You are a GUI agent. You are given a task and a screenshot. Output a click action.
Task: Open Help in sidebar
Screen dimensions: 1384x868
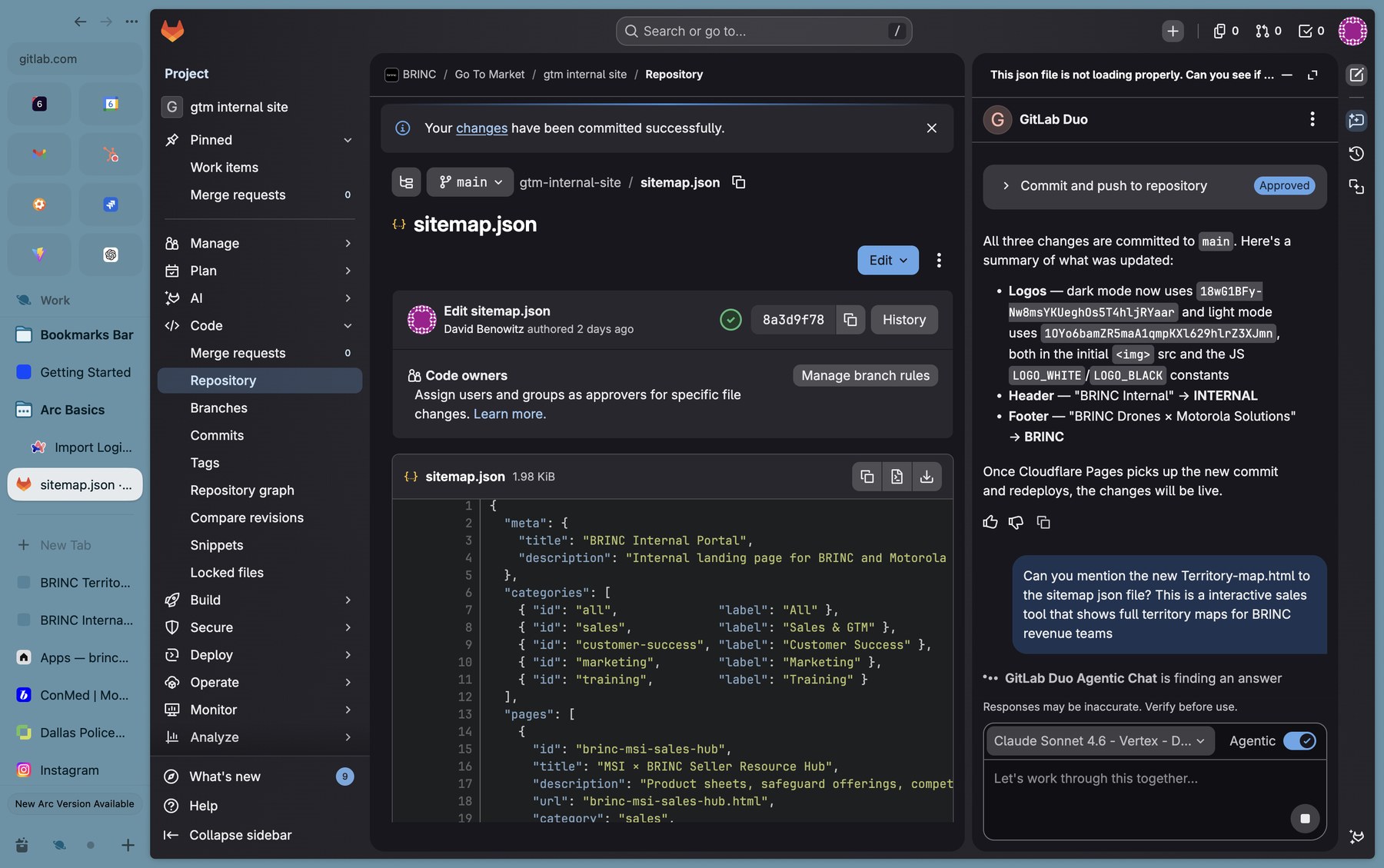[x=260, y=806]
